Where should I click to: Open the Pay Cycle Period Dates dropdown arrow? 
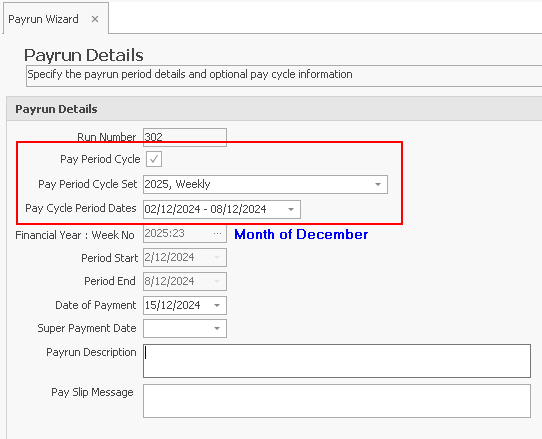pyautogui.click(x=291, y=209)
